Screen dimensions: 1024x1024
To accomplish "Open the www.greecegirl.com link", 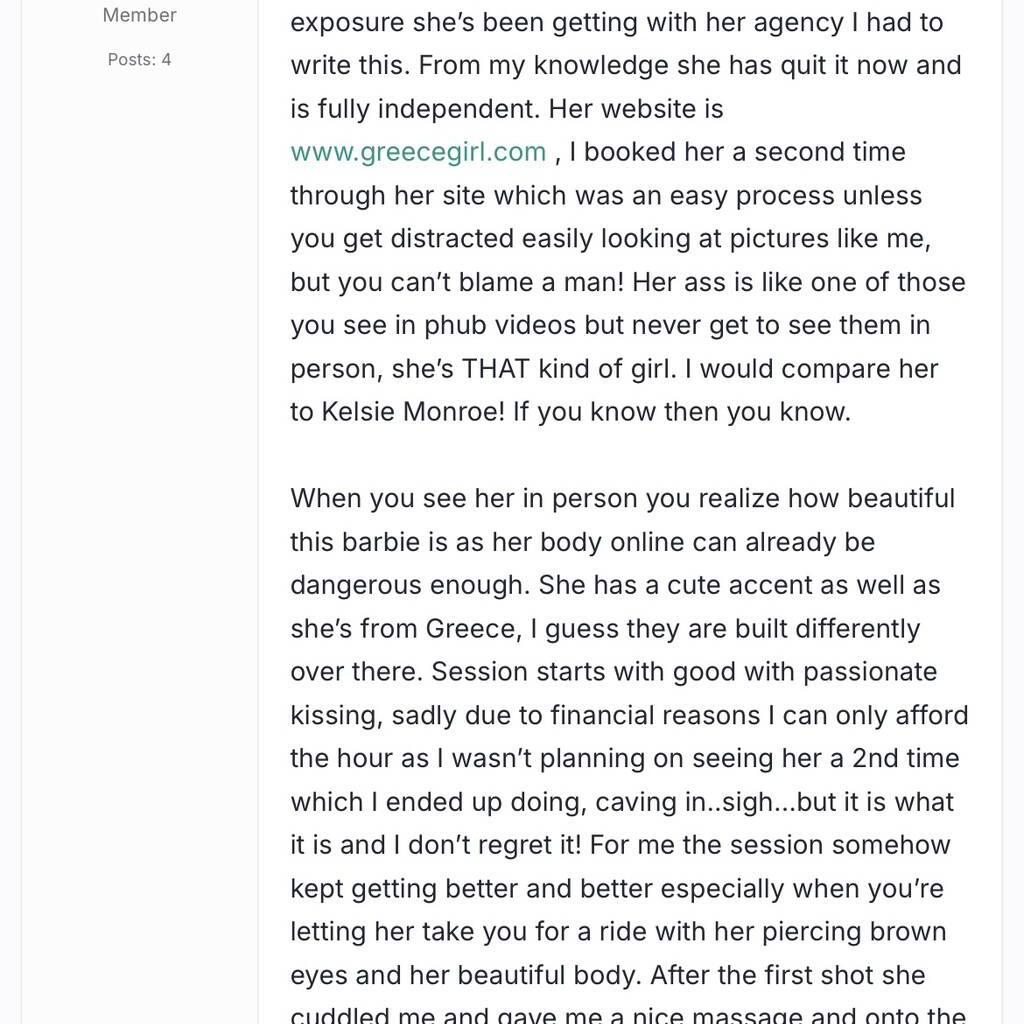I will [x=418, y=152].
